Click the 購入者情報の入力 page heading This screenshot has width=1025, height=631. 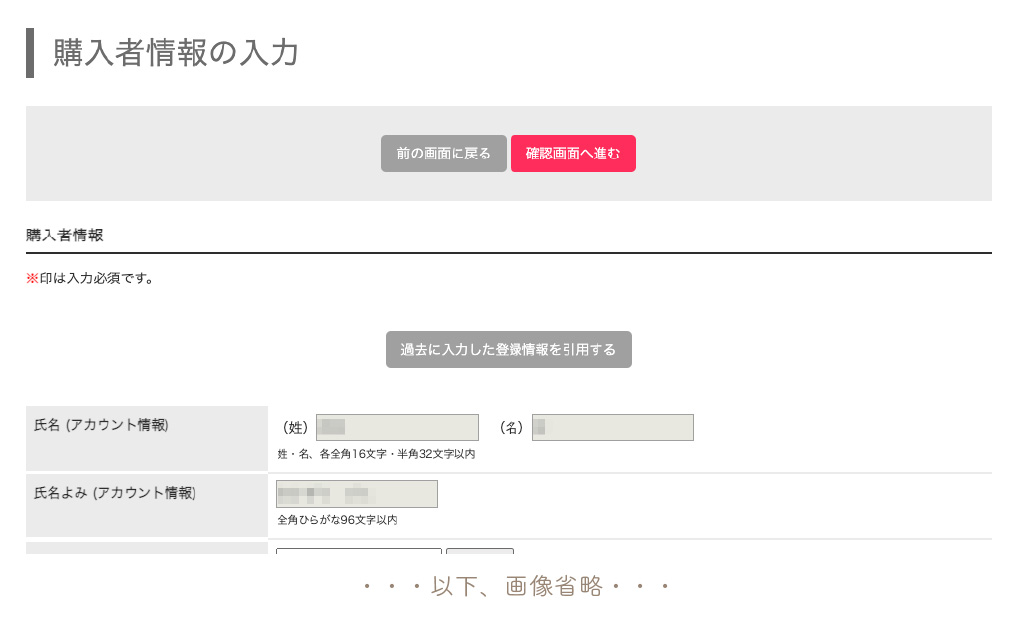(x=176, y=53)
